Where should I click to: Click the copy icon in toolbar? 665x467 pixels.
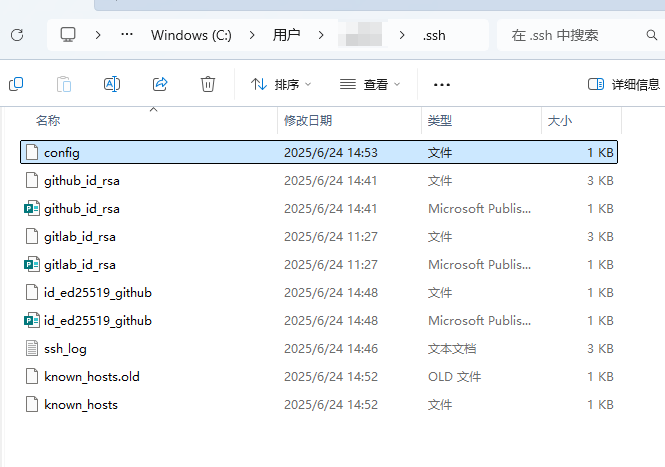16,84
